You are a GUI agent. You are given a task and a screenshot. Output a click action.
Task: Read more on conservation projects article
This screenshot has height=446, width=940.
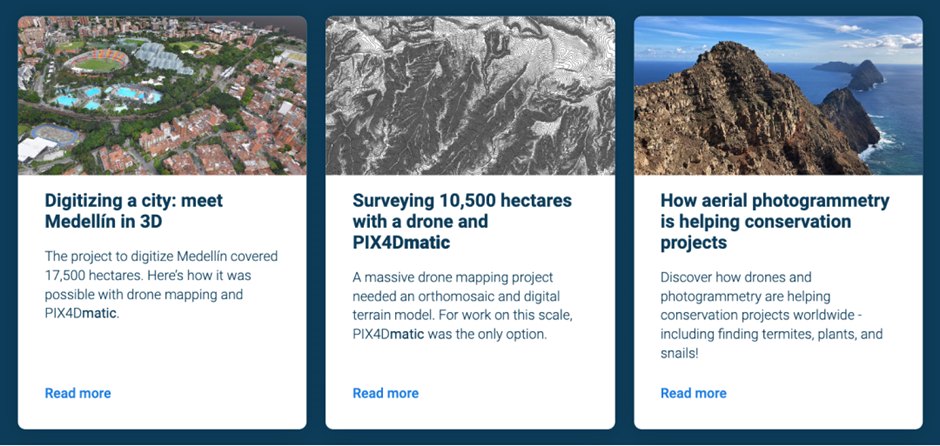(x=694, y=393)
